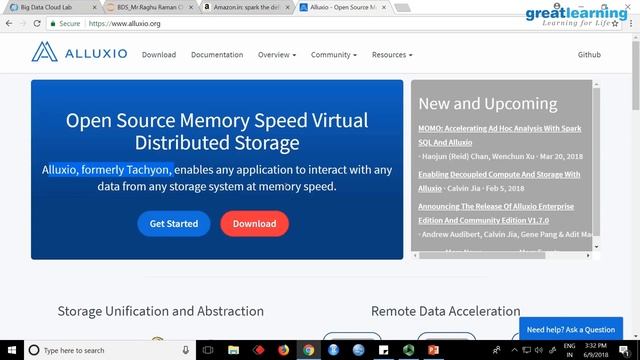The height and width of the screenshot is (360, 640).
Task: Click News panel scroll right arrow
Action: [x=588, y=256]
